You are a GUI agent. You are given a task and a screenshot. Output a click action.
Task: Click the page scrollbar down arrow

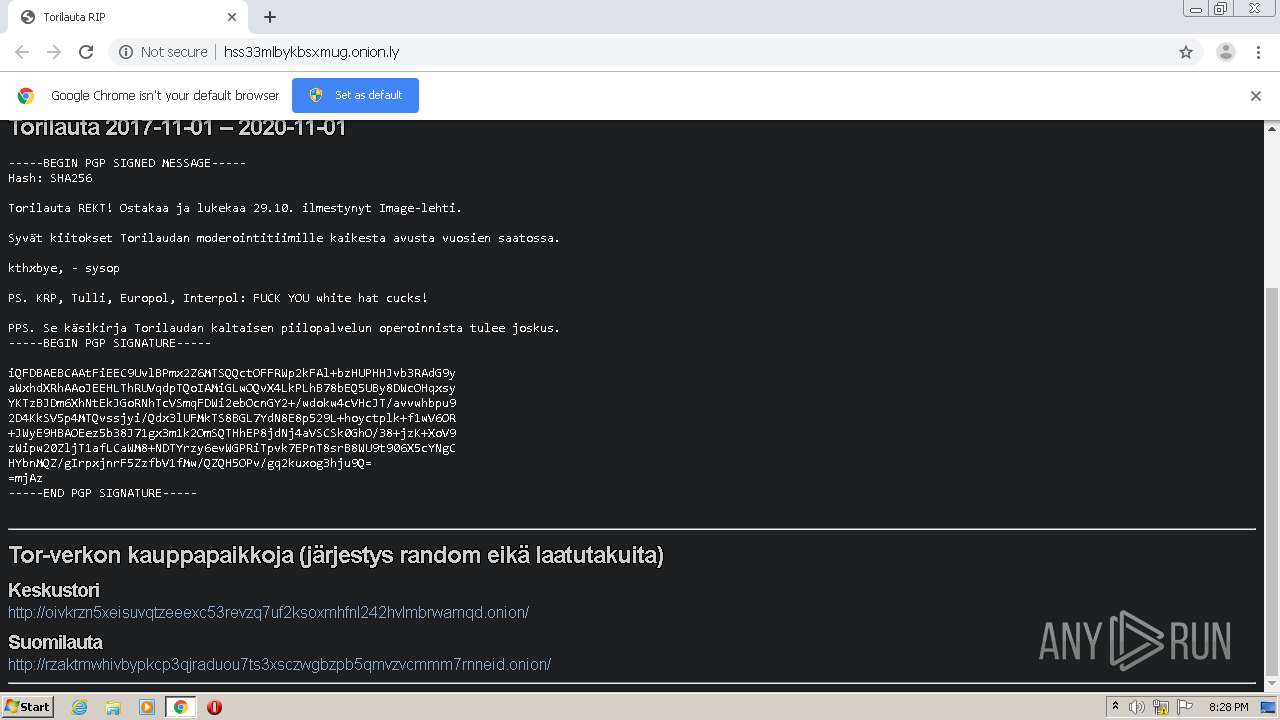click(x=1272, y=682)
